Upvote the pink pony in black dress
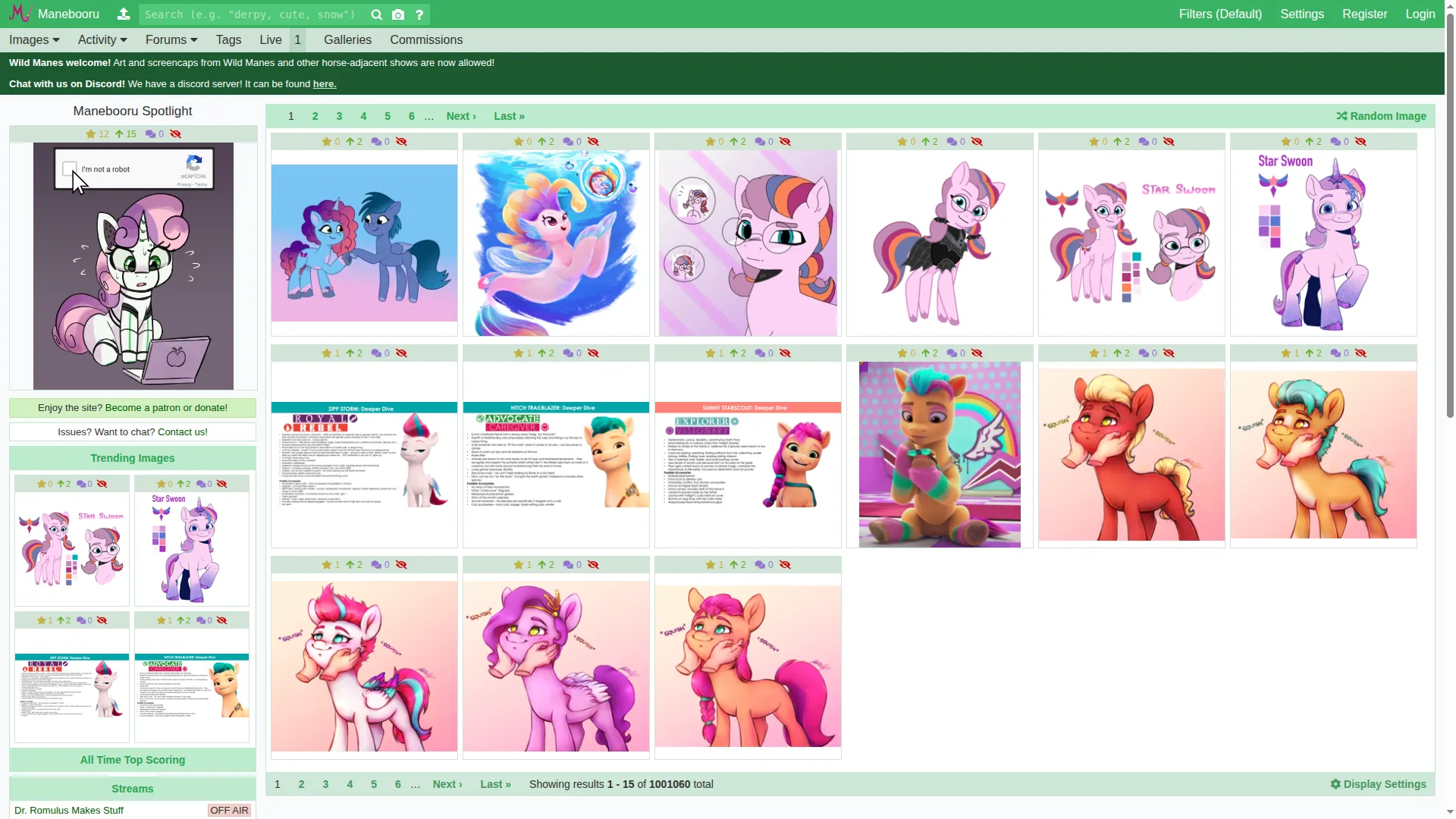Image resolution: width=1456 pixels, height=819 pixels. click(926, 142)
